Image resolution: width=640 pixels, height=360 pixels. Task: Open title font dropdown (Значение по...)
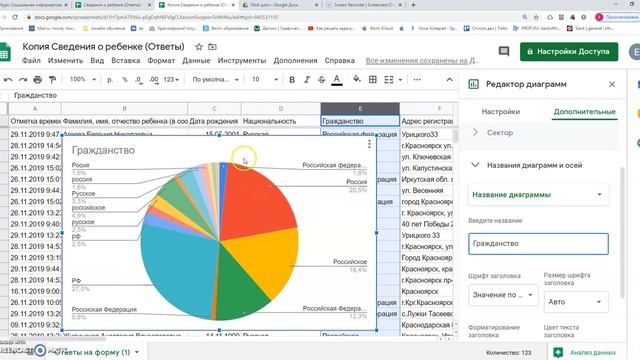click(x=503, y=294)
